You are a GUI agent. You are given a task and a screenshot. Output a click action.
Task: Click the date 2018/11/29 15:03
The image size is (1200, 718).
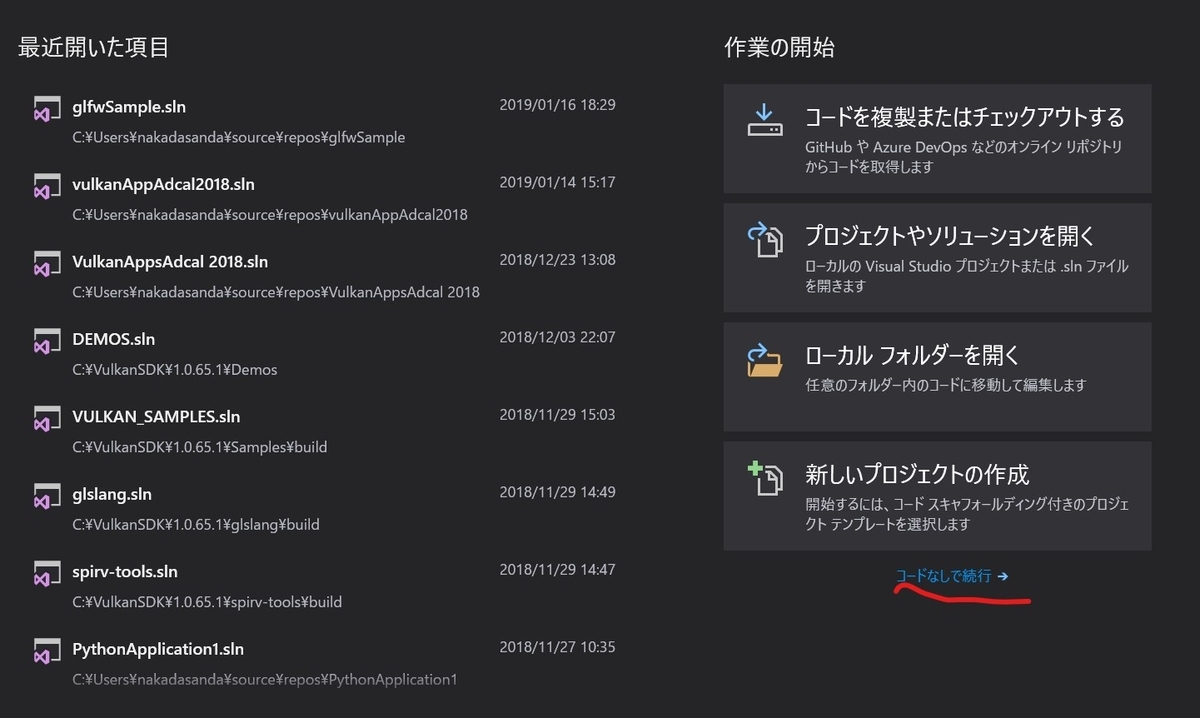[557, 414]
